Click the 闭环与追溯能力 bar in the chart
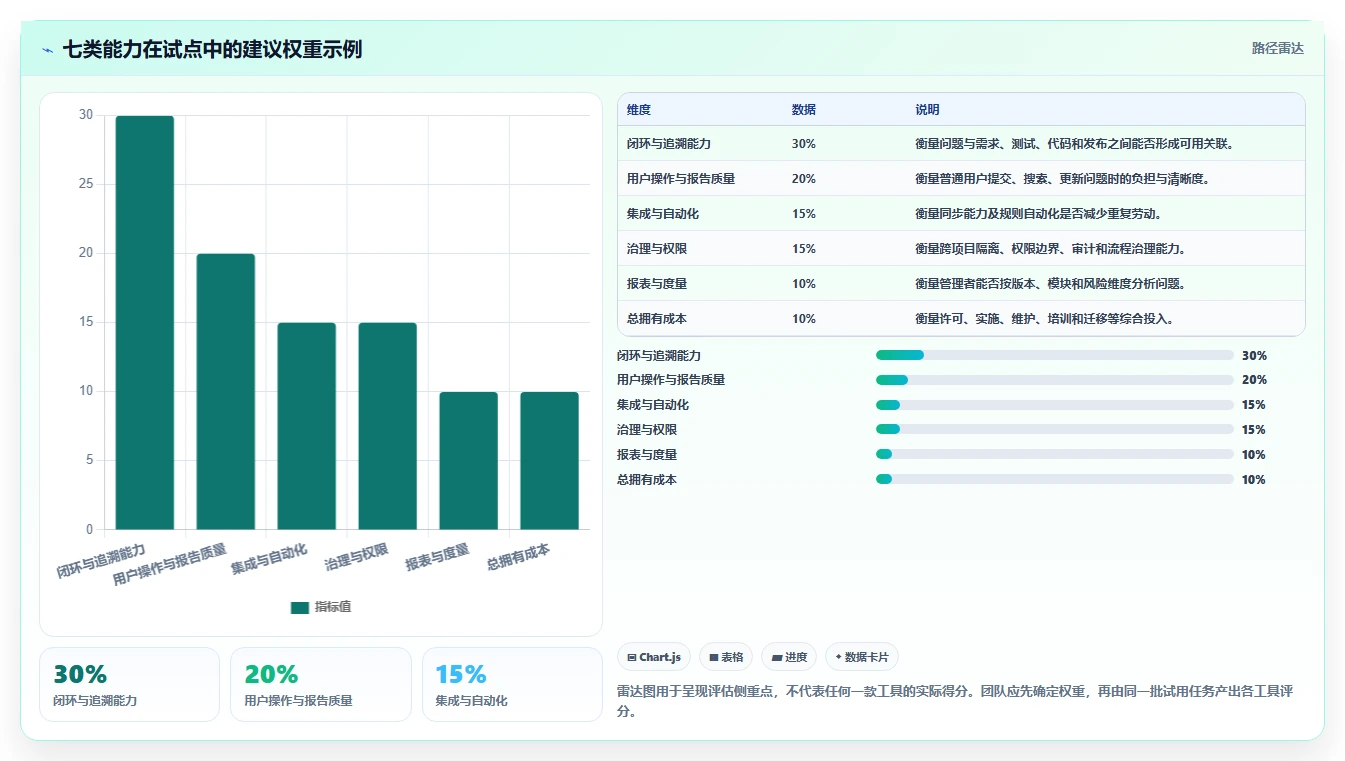Image resolution: width=1345 pixels, height=761 pixels. tap(145, 322)
